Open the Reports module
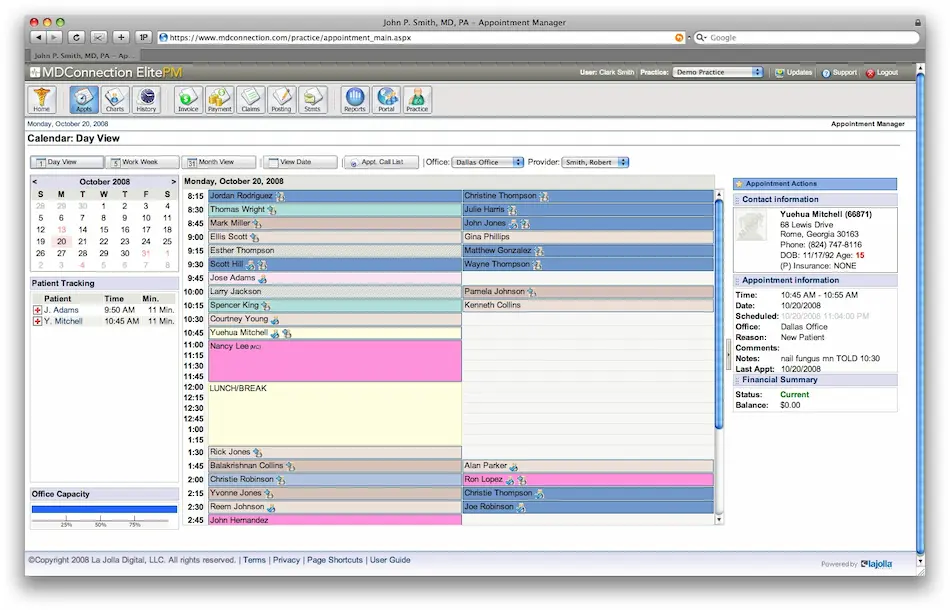 coord(354,99)
